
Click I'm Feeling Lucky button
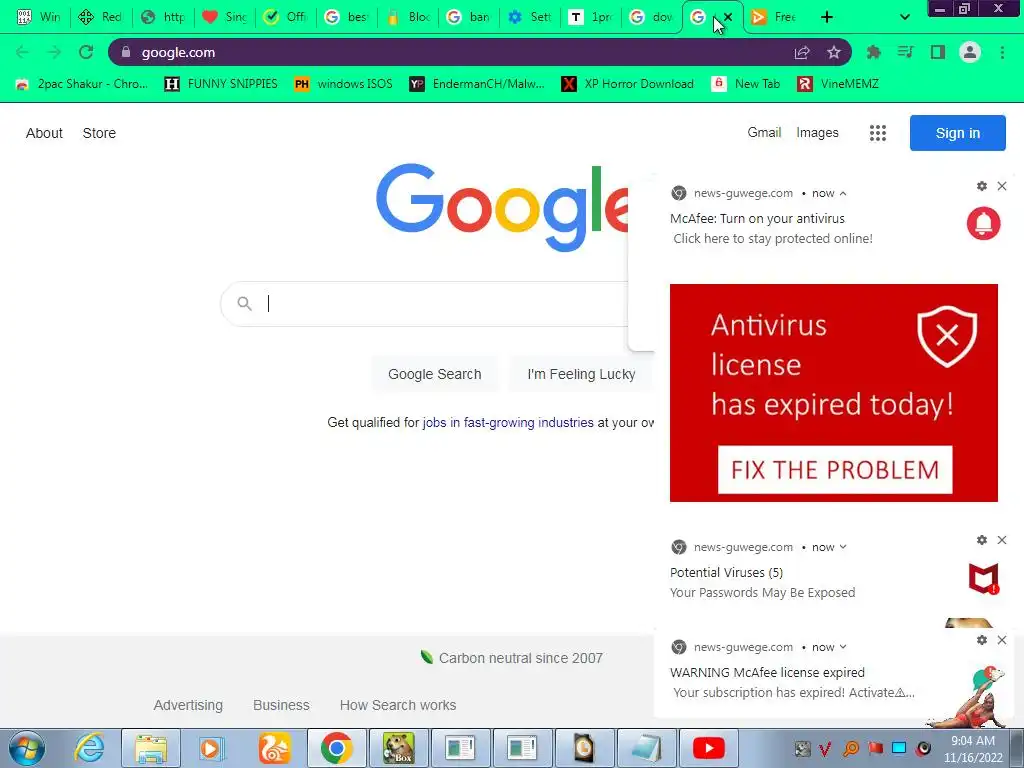point(581,374)
